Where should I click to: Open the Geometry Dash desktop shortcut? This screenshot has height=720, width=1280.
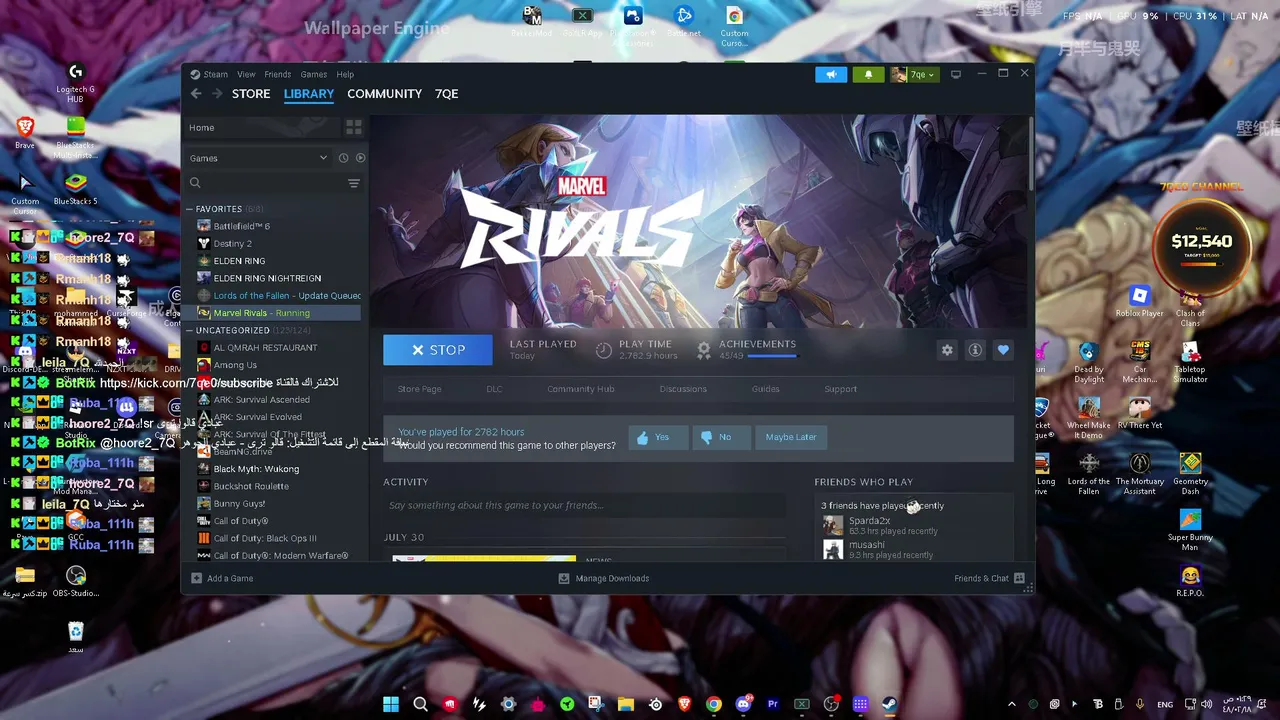click(x=1190, y=472)
